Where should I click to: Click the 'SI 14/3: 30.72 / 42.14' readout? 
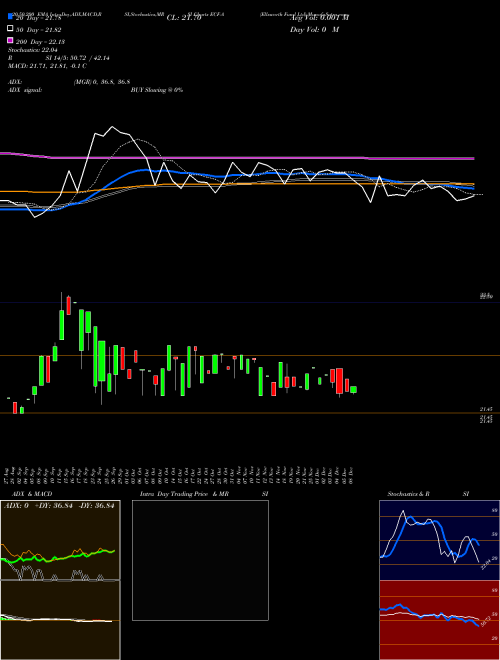pos(78,58)
